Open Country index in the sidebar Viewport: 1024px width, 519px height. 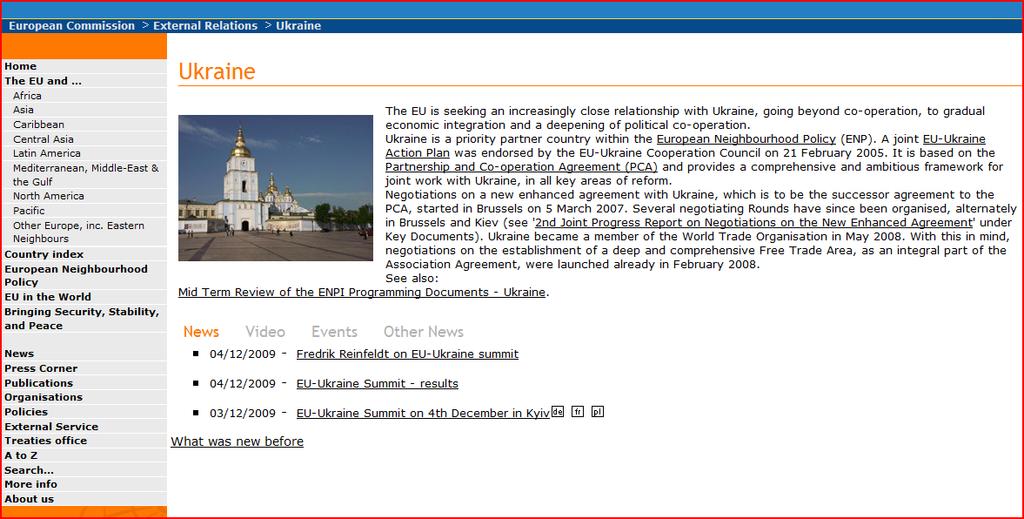(x=44, y=254)
